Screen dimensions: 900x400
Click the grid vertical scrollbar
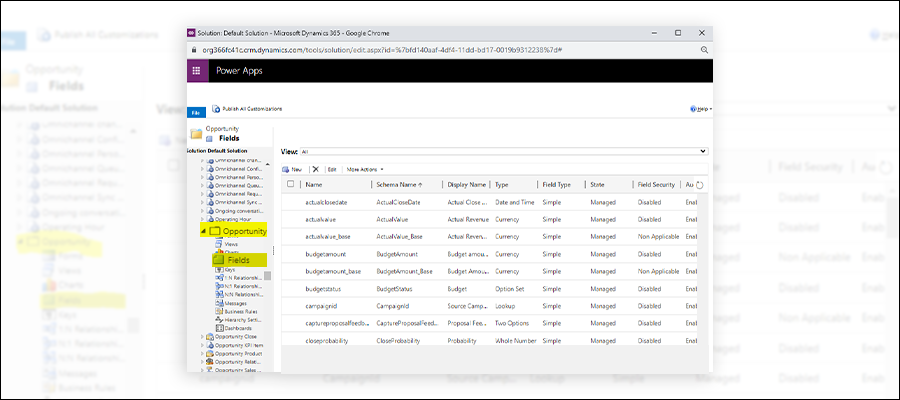(x=704, y=269)
